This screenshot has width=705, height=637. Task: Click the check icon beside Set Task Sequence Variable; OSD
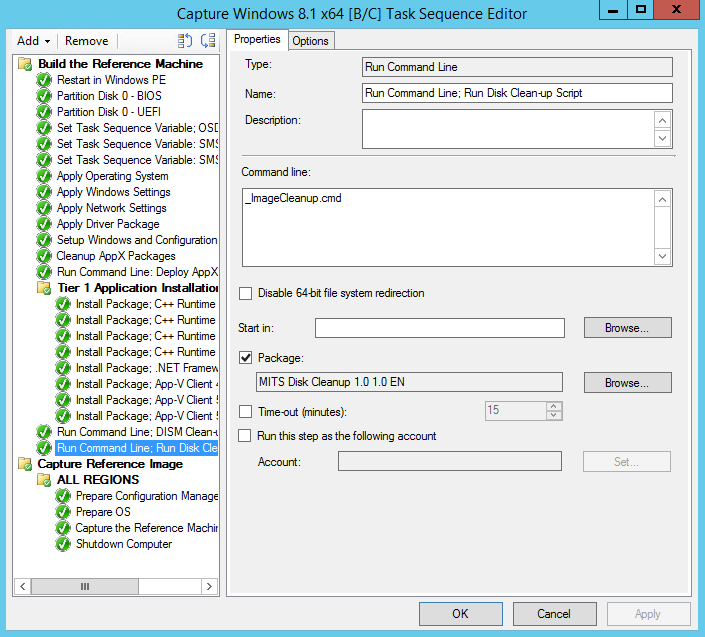[44, 128]
